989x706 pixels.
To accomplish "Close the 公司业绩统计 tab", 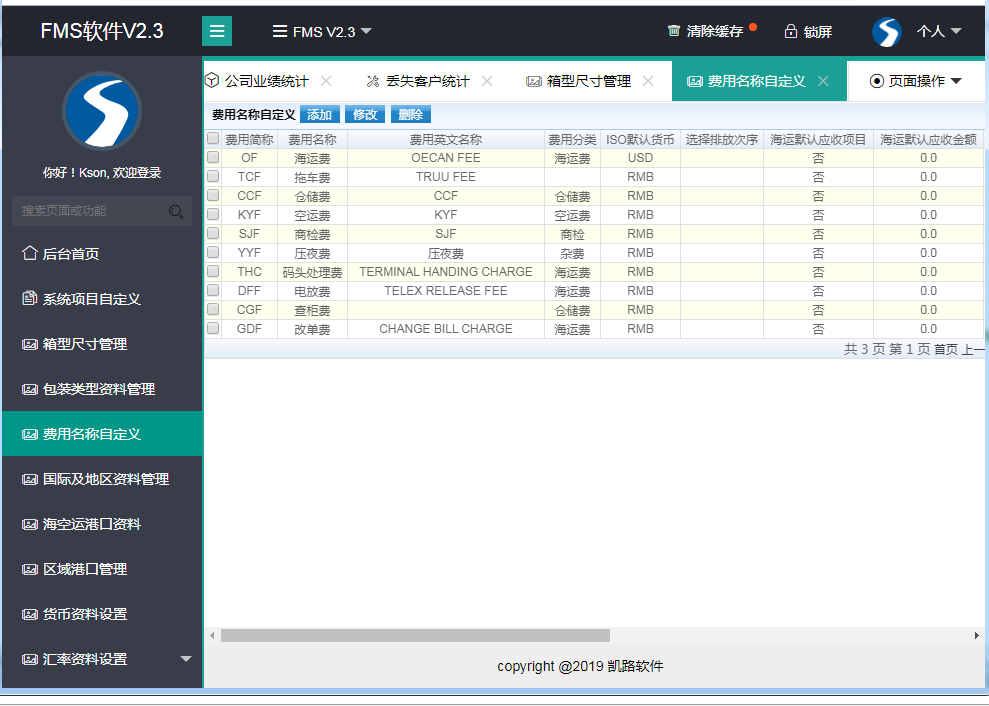I will [x=326, y=81].
